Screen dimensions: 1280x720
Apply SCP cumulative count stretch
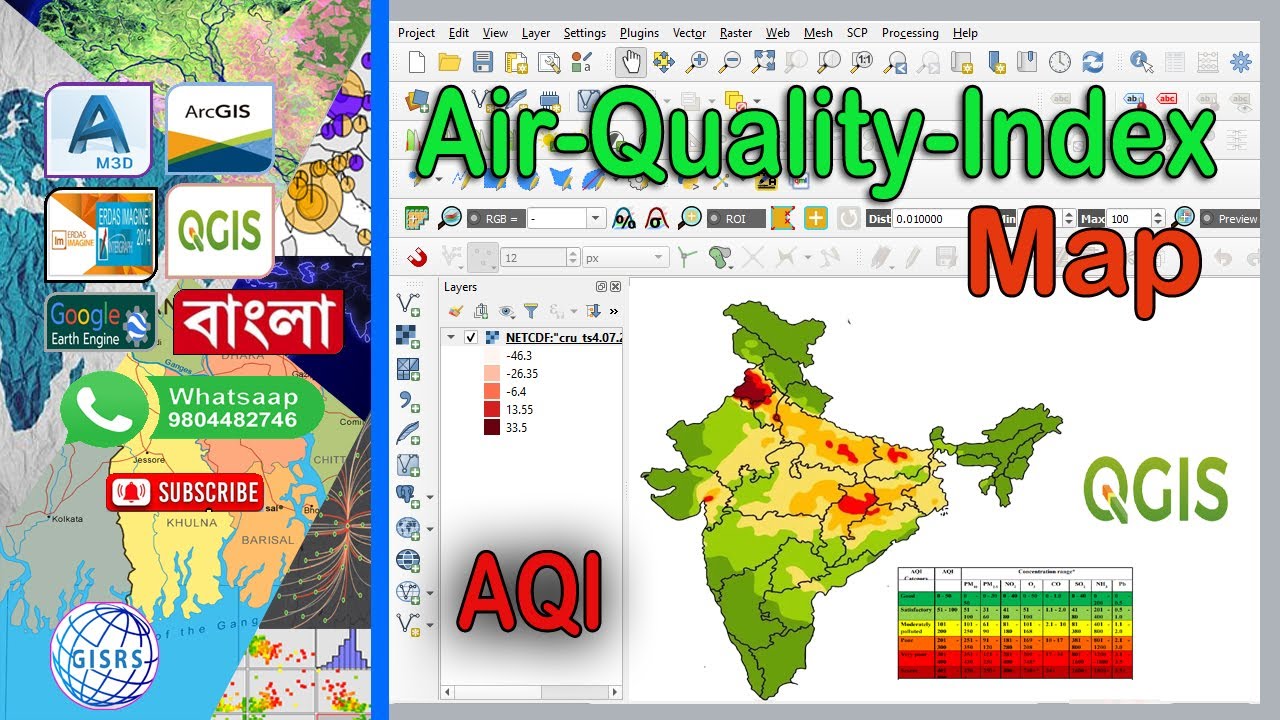(623, 218)
